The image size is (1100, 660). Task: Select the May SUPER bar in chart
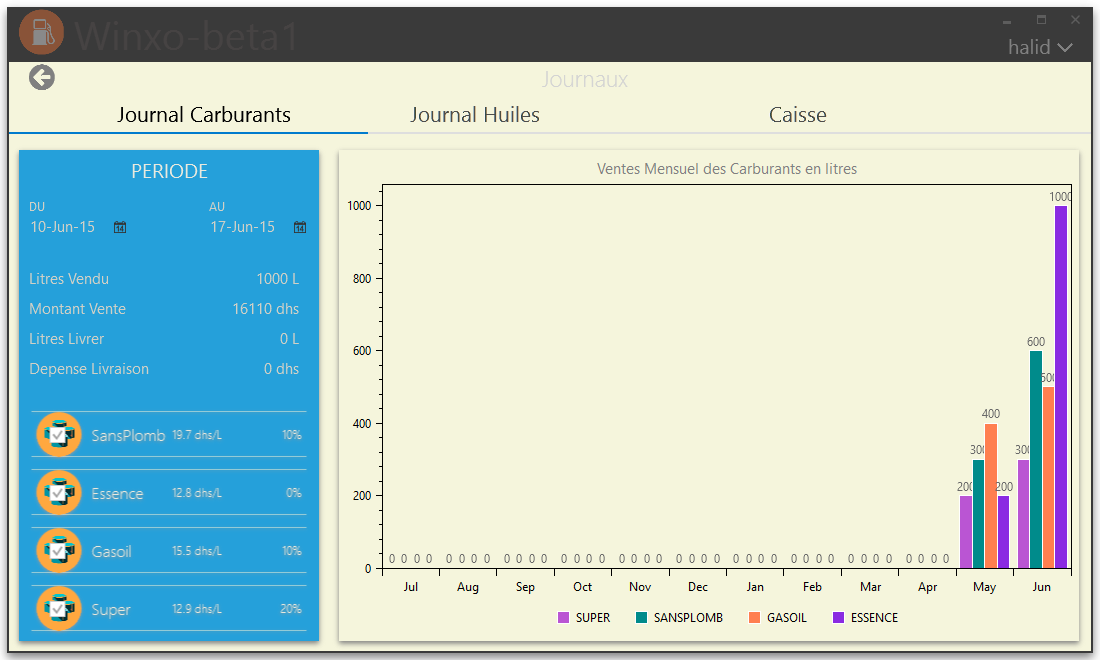pos(966,532)
